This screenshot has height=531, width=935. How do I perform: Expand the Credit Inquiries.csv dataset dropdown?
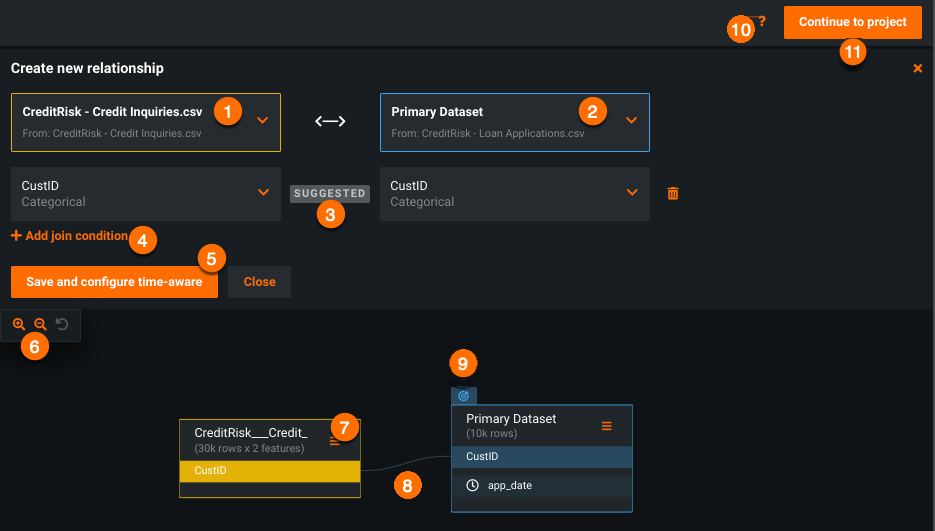[x=262, y=120]
